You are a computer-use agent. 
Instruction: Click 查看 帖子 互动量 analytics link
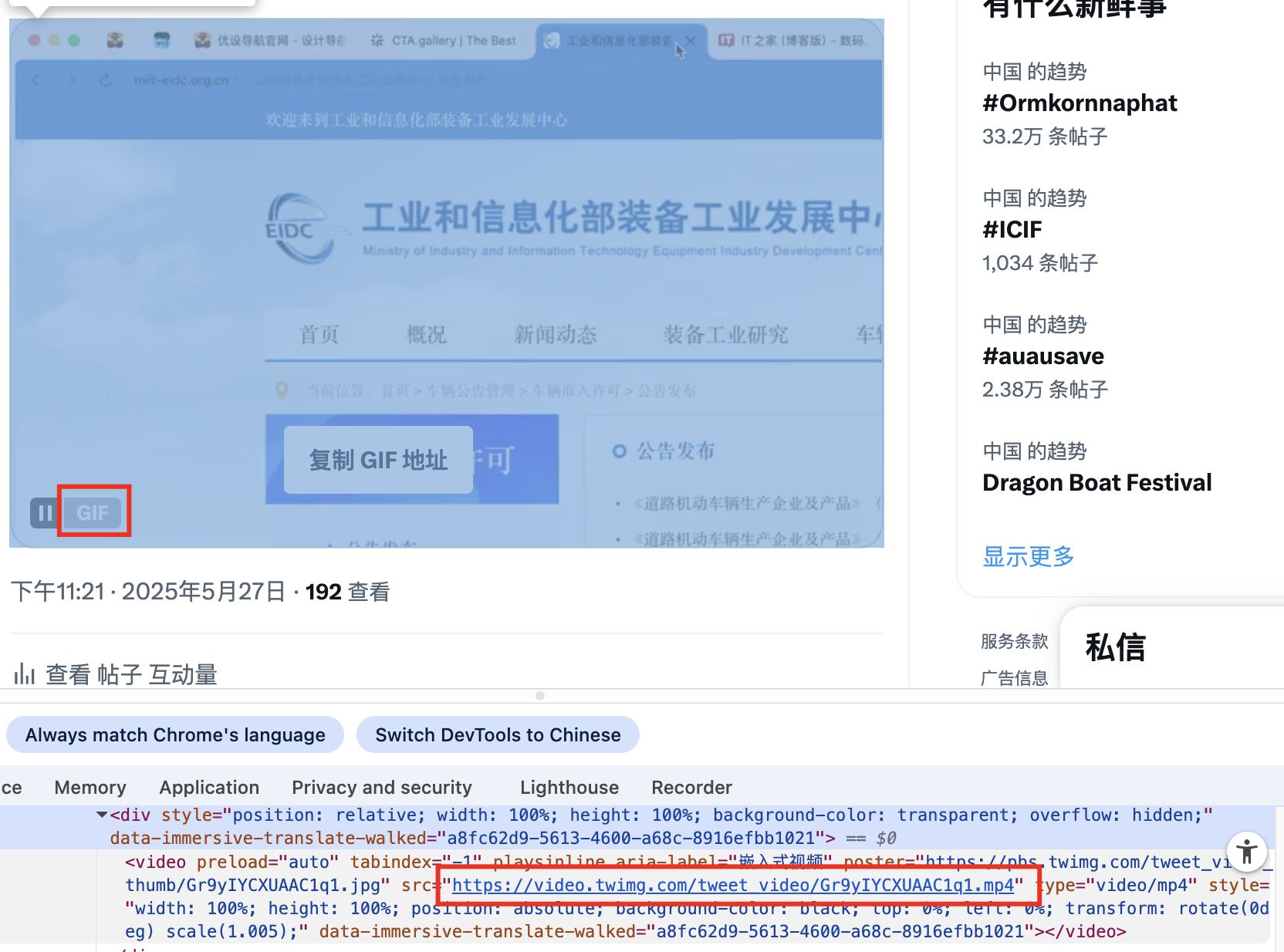(131, 674)
